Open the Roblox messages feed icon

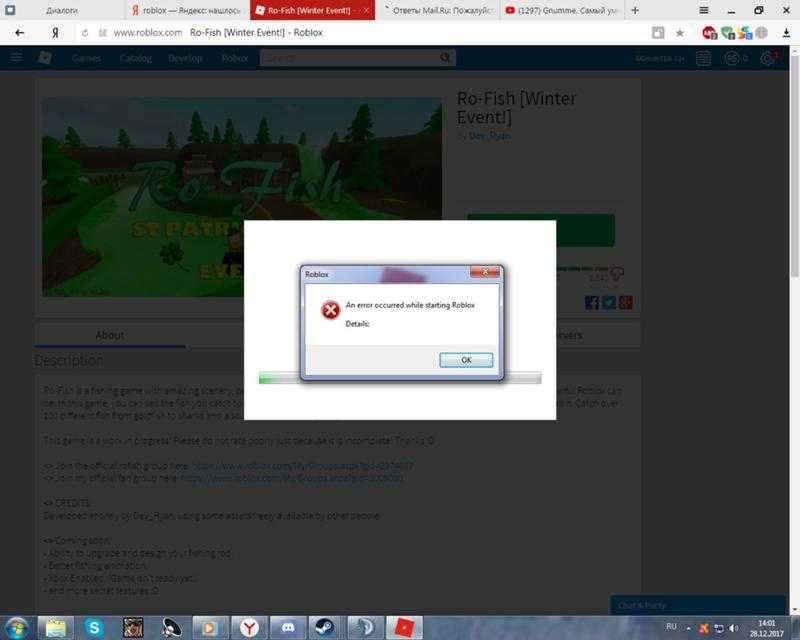point(703,58)
